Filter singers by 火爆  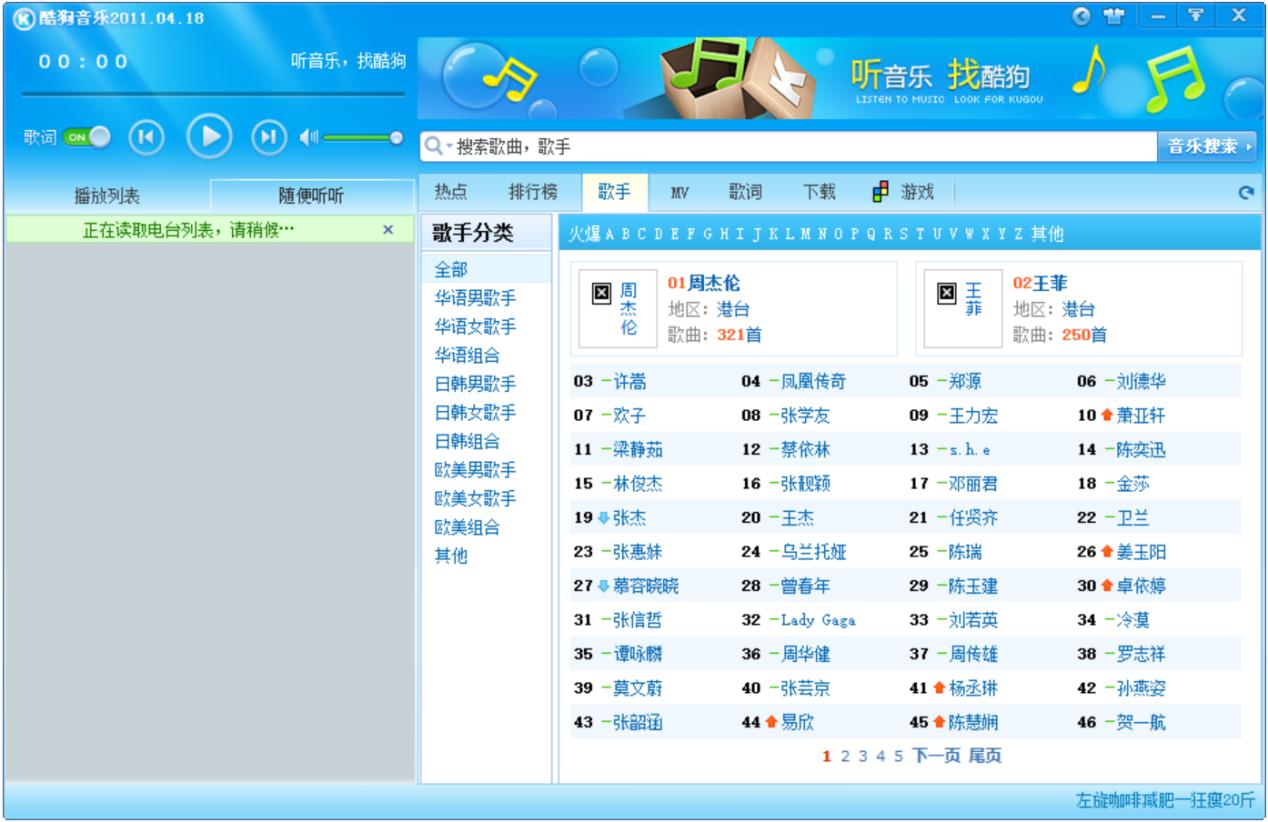tap(585, 234)
